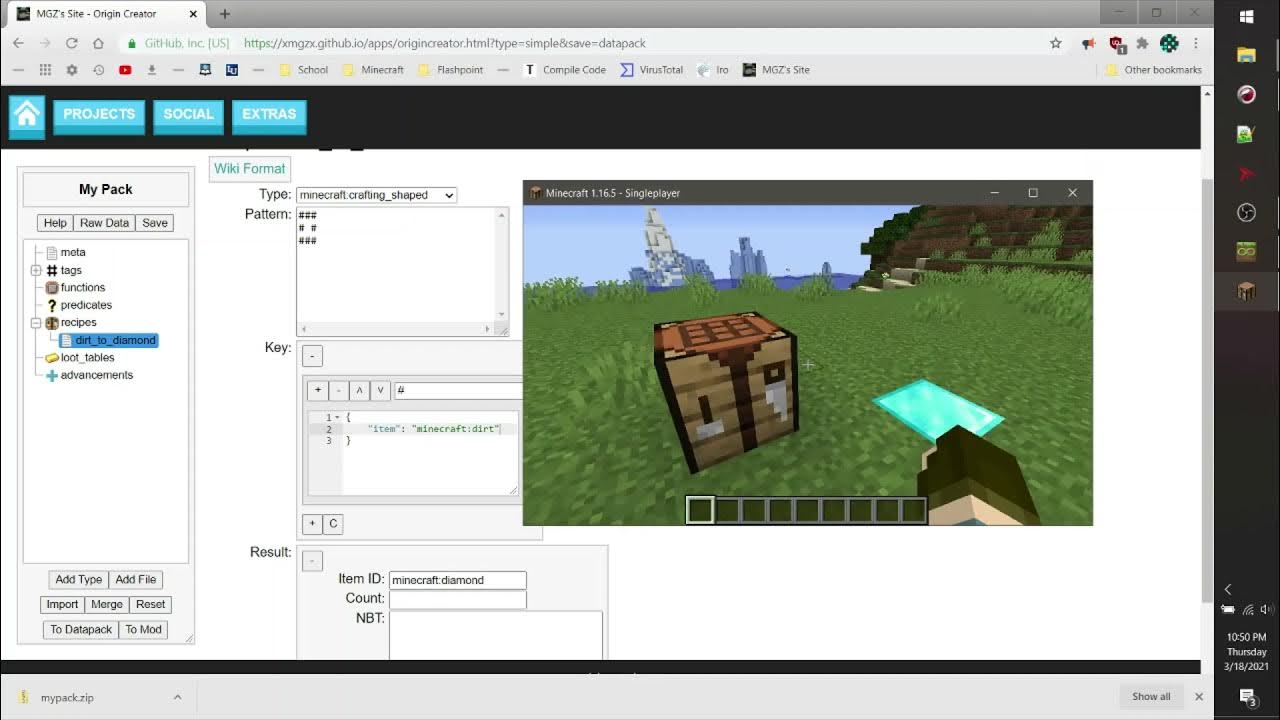Open the extensions puzzle icon
This screenshot has height=720, width=1280.
(1143, 44)
